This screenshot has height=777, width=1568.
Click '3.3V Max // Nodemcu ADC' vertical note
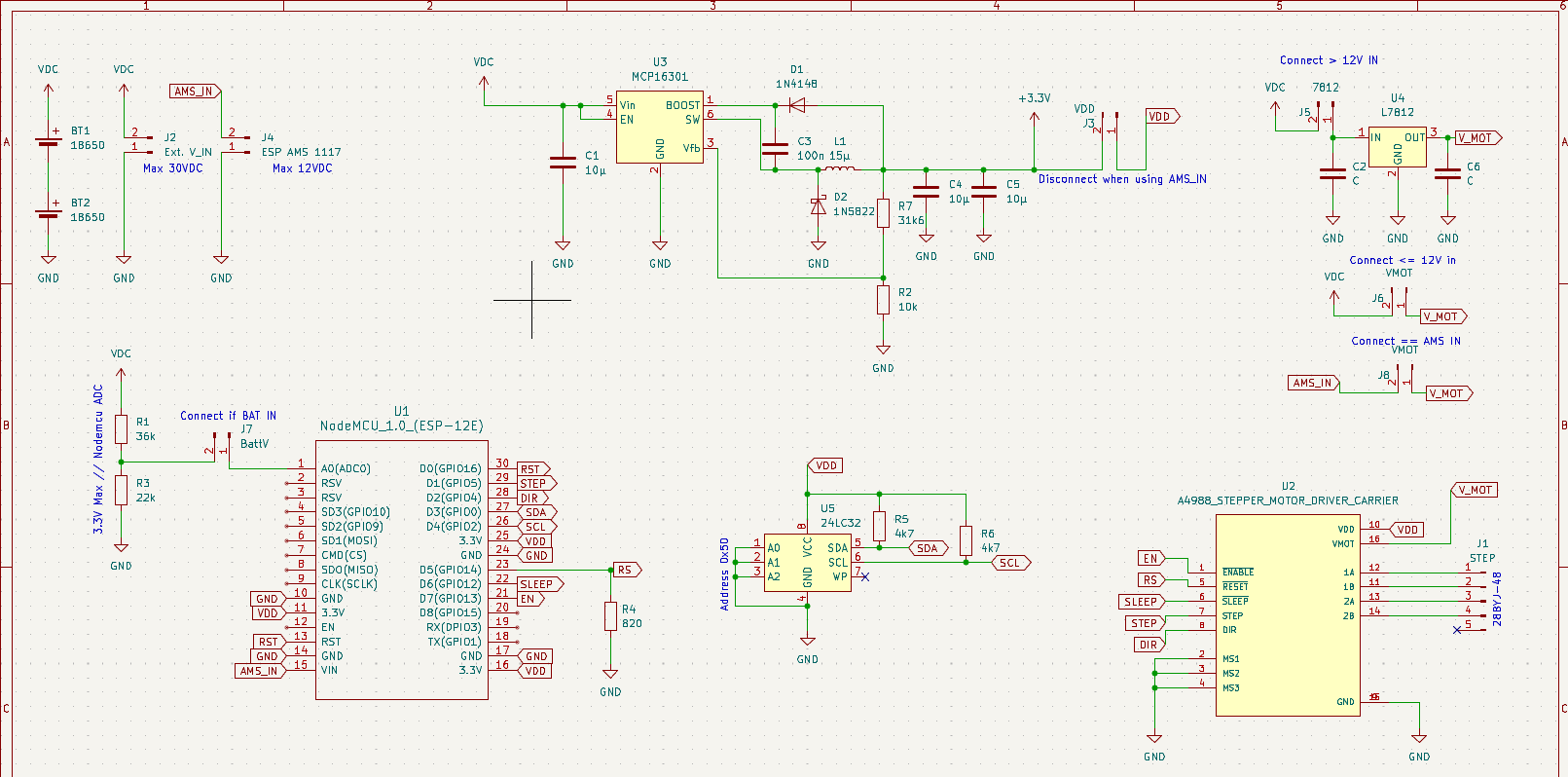click(98, 459)
